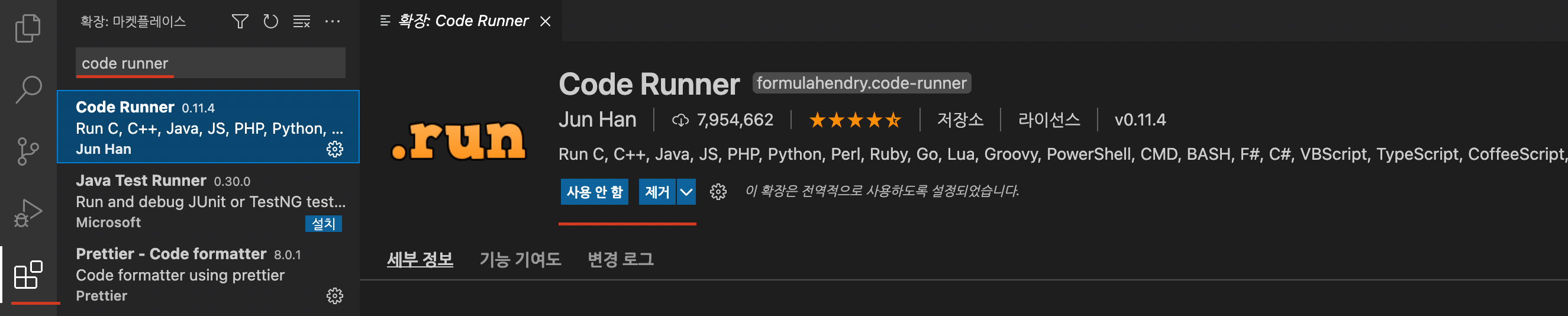Click in the 'code runner' search field
The height and width of the screenshot is (316, 1568).
click(211, 63)
